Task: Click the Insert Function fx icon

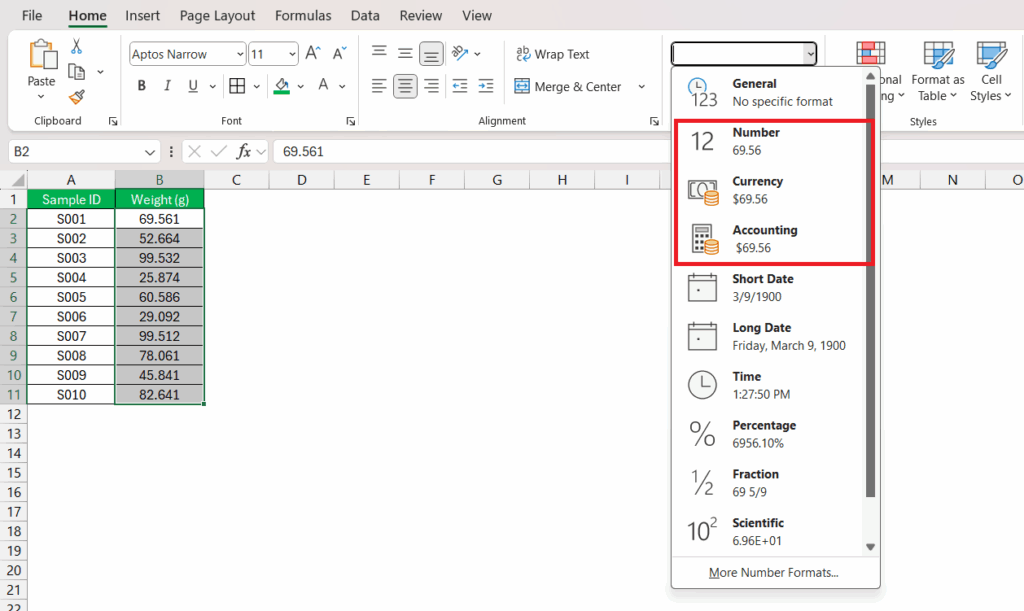Action: tap(243, 152)
